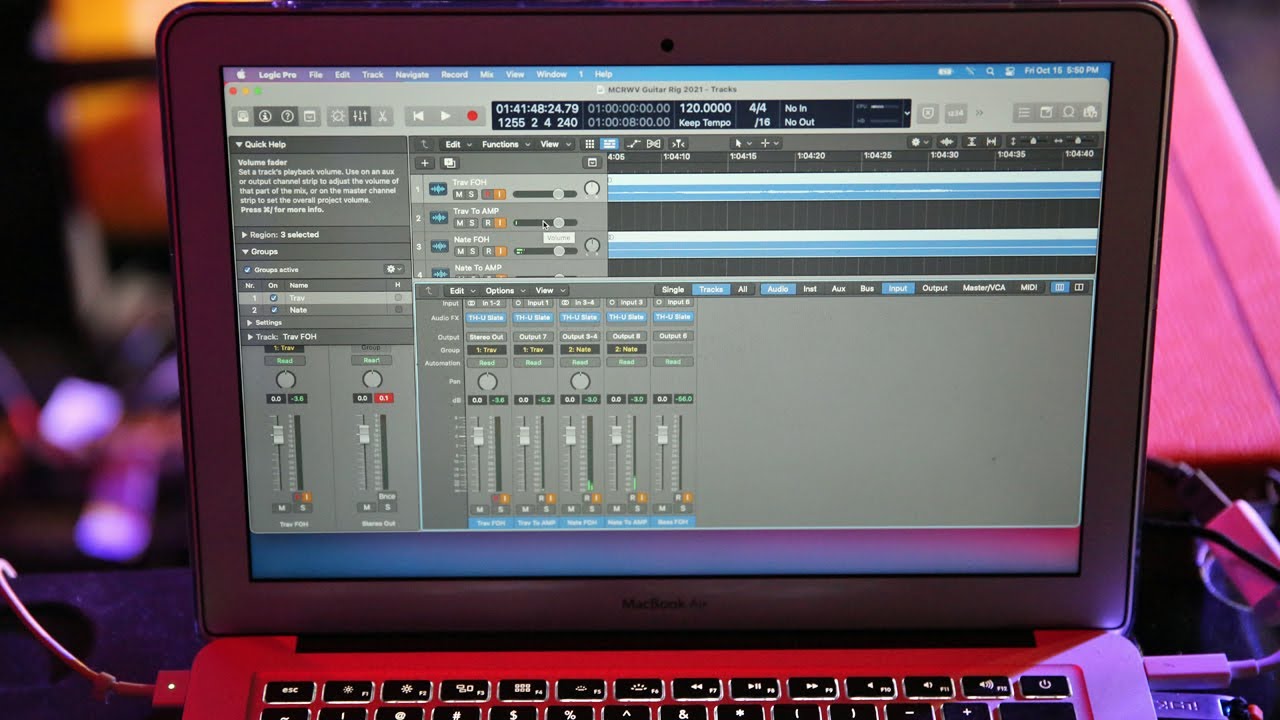This screenshot has width=1280, height=720.
Task: Toggle the On checkbox for group Trav
Action: pos(274,298)
